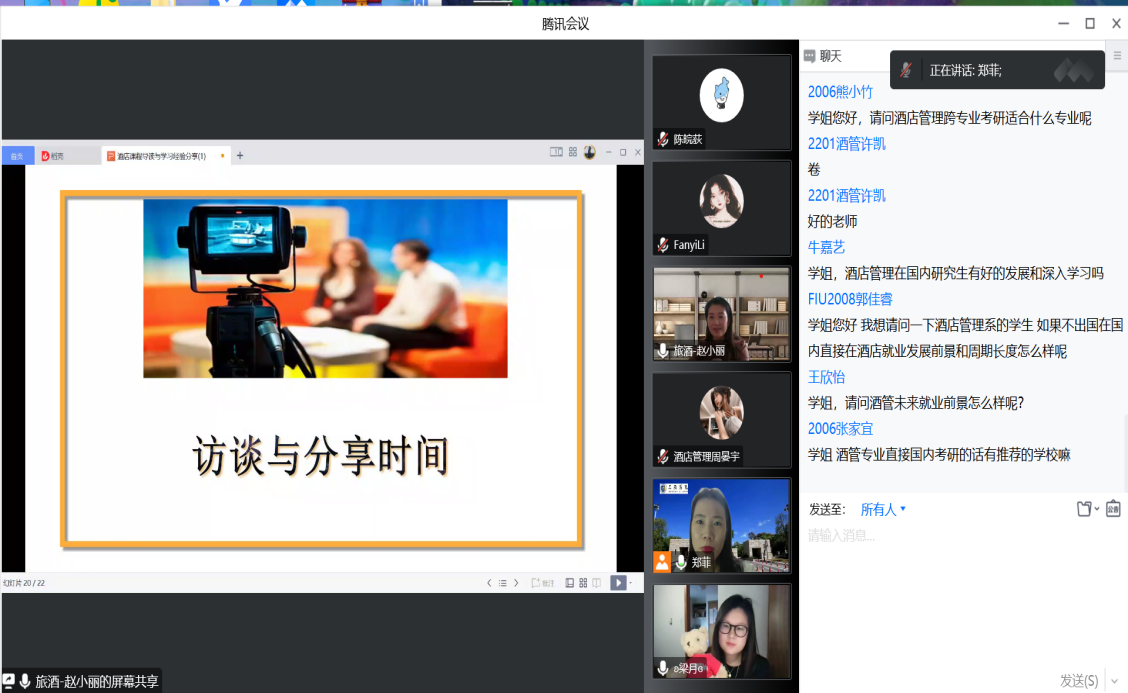Click the file send icon in chat
The height and width of the screenshot is (693, 1128).
[1084, 509]
